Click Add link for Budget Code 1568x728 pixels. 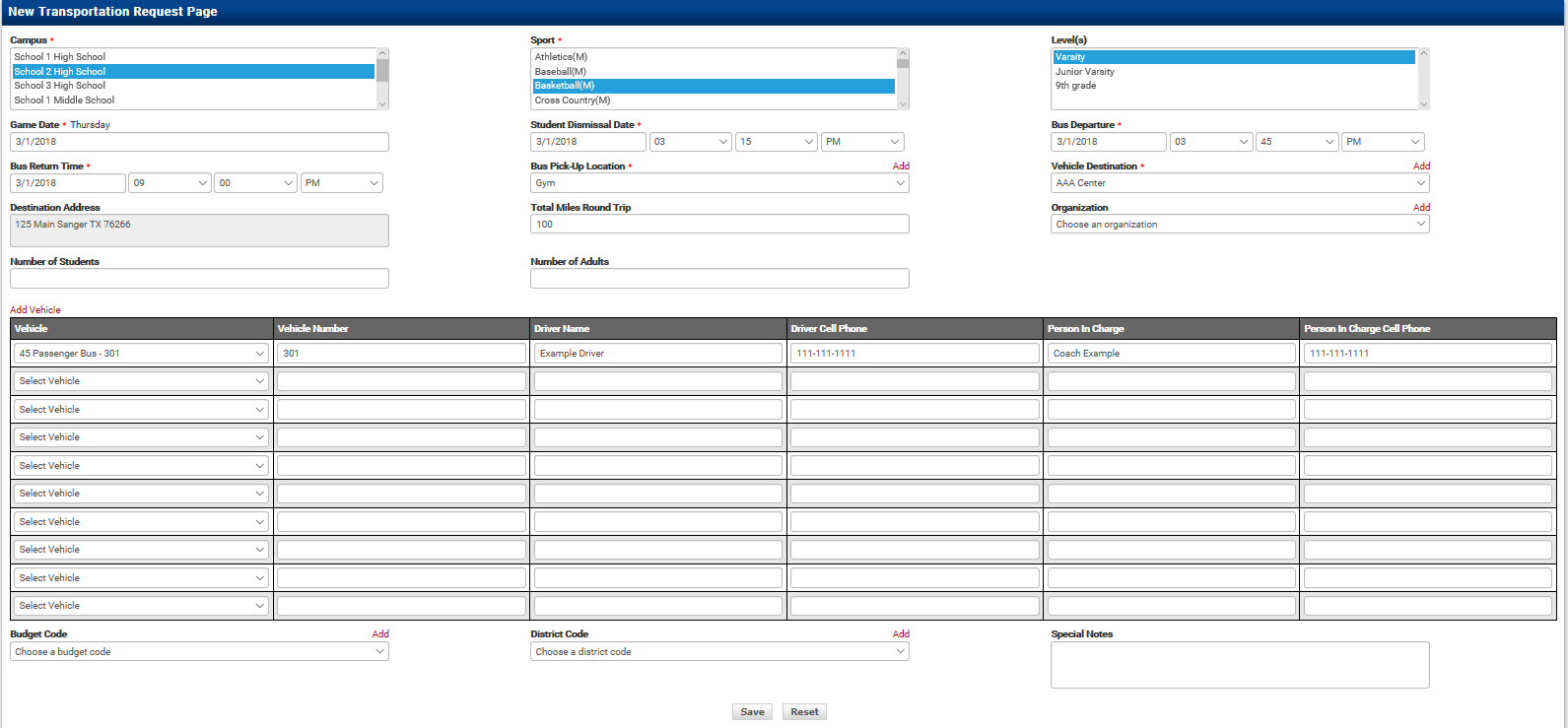(x=380, y=634)
